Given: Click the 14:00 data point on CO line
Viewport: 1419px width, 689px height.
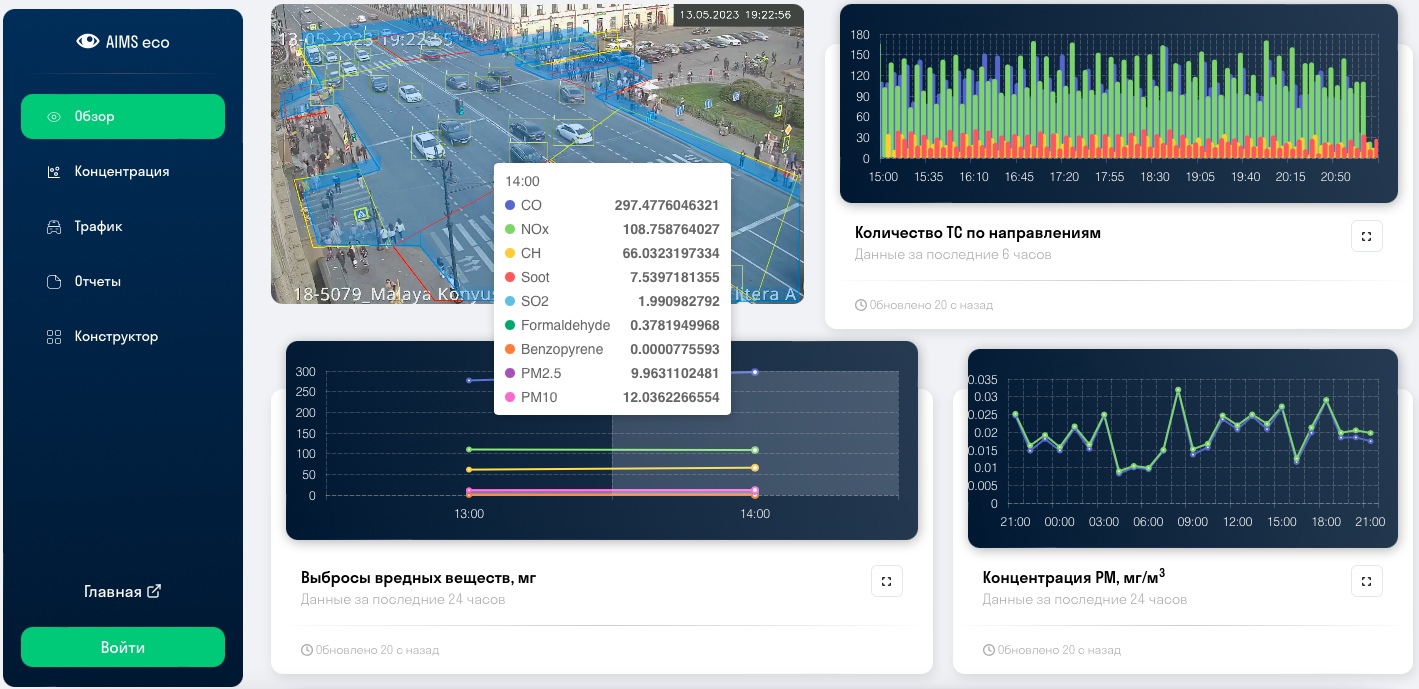Looking at the screenshot, I should [x=755, y=372].
